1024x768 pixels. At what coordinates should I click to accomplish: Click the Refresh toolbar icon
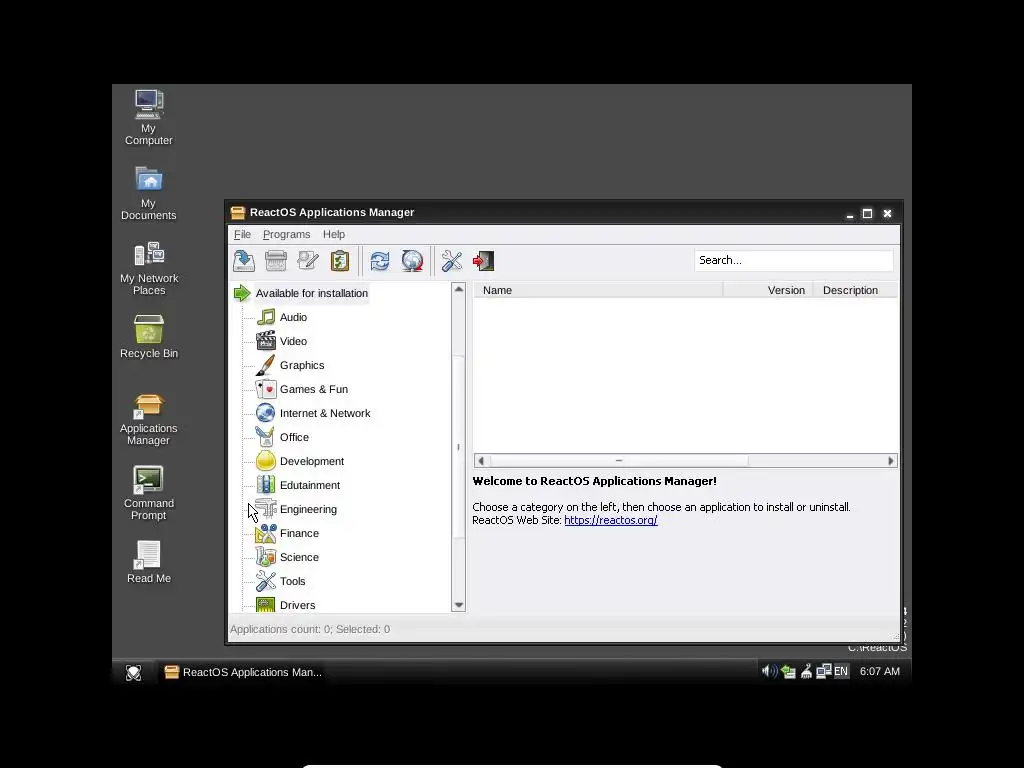(x=379, y=261)
